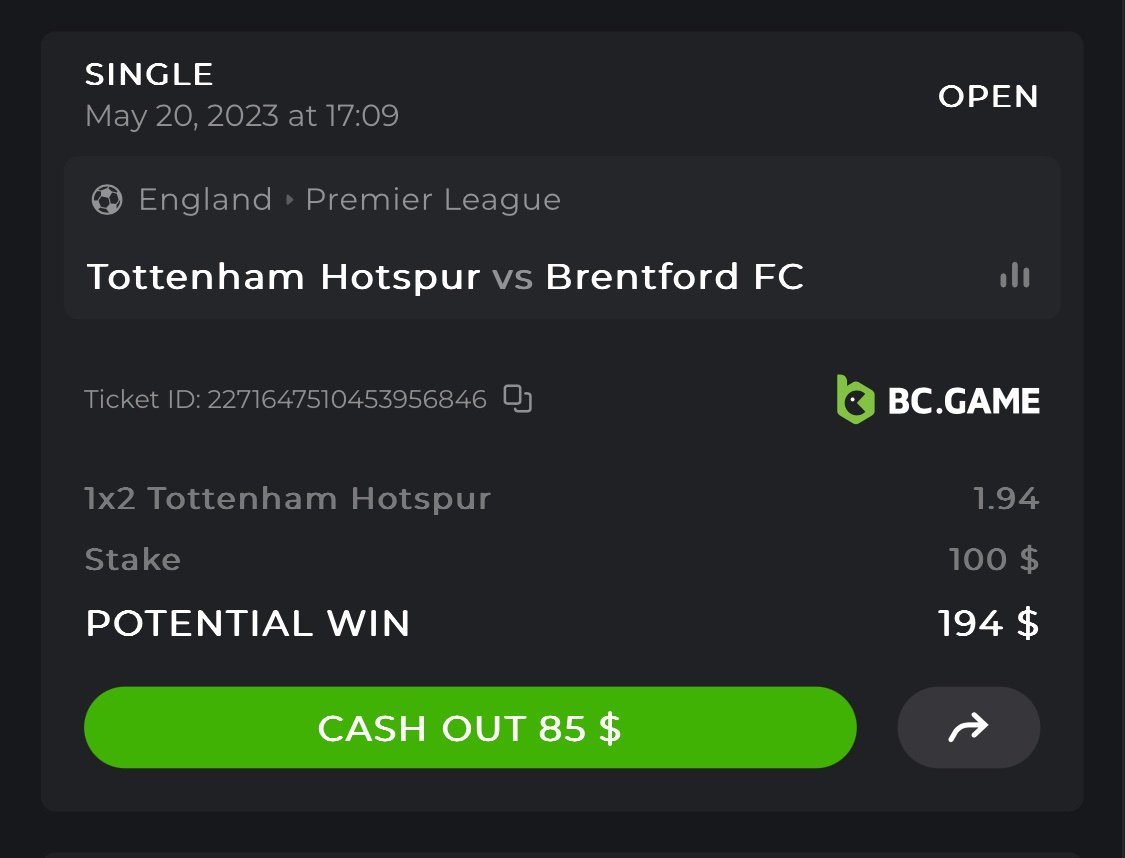Screen dimensions: 1125x858
Task: Click the breadcrumb arrow after England
Action: (x=289, y=200)
